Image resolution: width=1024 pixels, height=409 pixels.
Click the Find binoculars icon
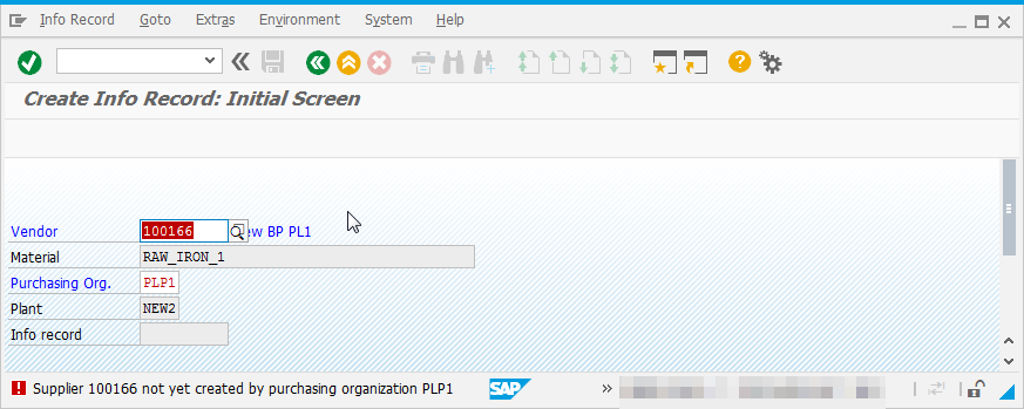(453, 63)
